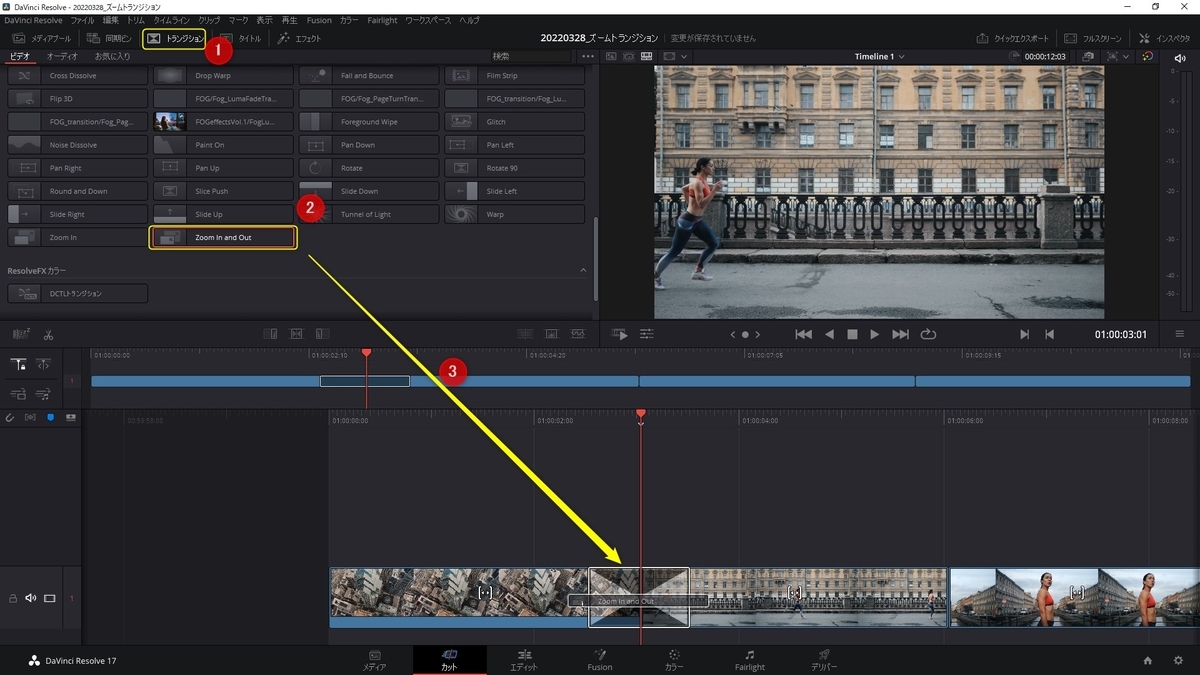Switch to the お気に入り tab
Image resolution: width=1200 pixels, height=675 pixels.
(112, 56)
